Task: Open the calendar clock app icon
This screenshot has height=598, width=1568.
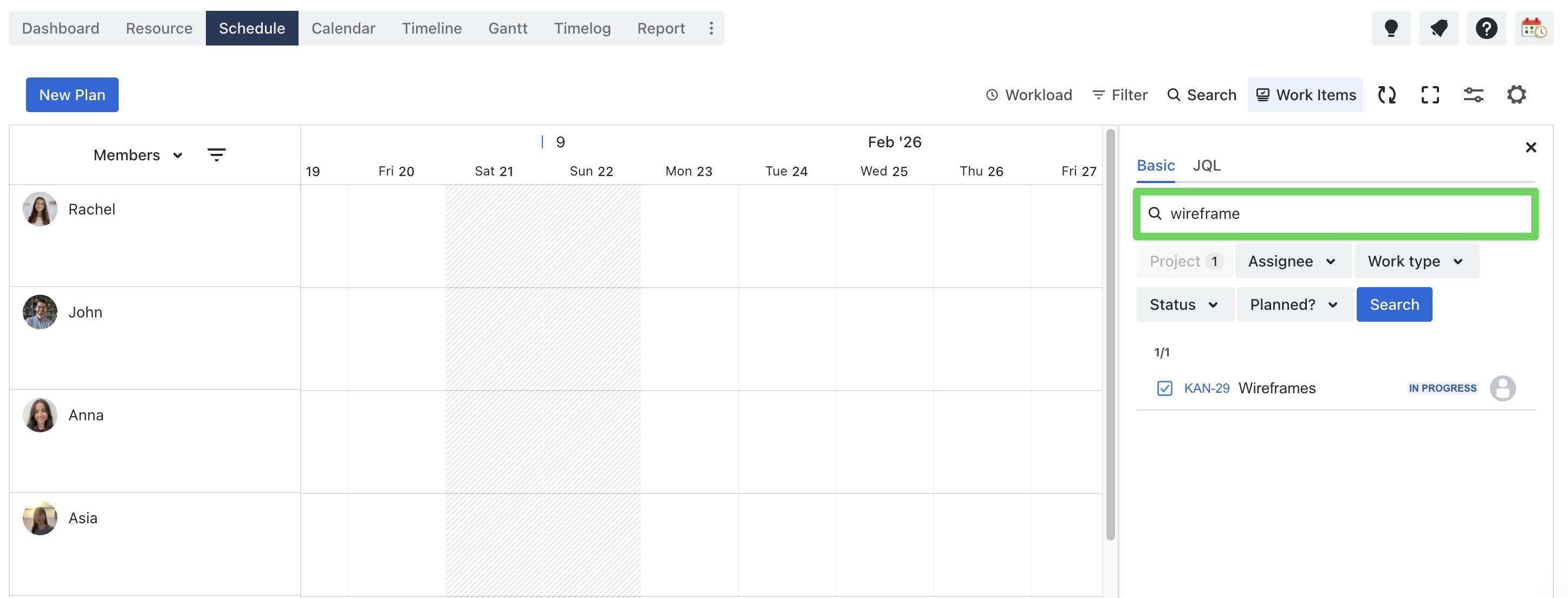Action: (x=1533, y=28)
